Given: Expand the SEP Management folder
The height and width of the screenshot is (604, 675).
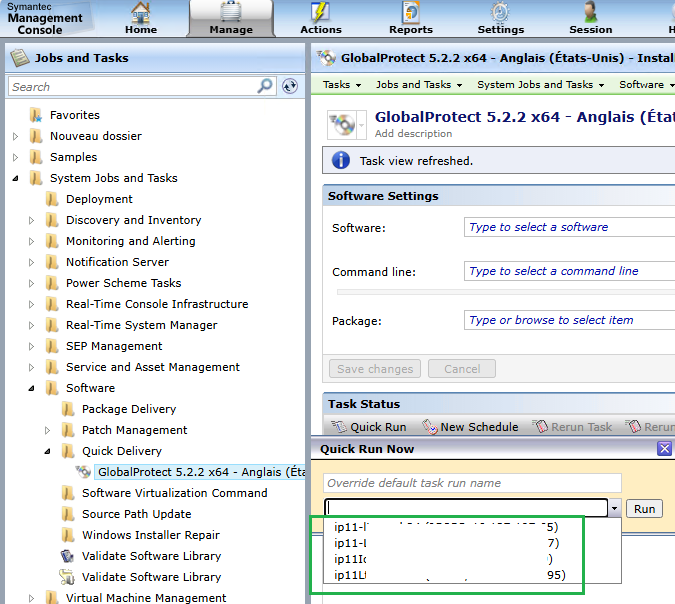Looking at the screenshot, I should pos(31,346).
